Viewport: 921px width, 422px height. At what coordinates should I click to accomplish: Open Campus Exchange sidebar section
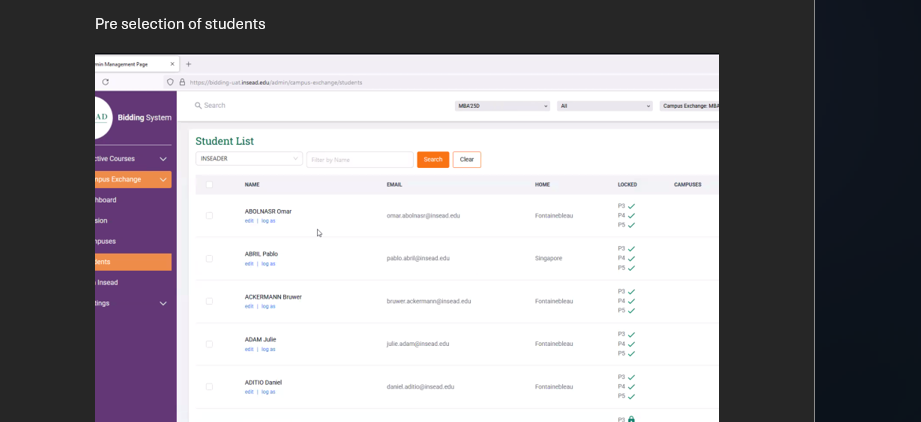point(132,179)
